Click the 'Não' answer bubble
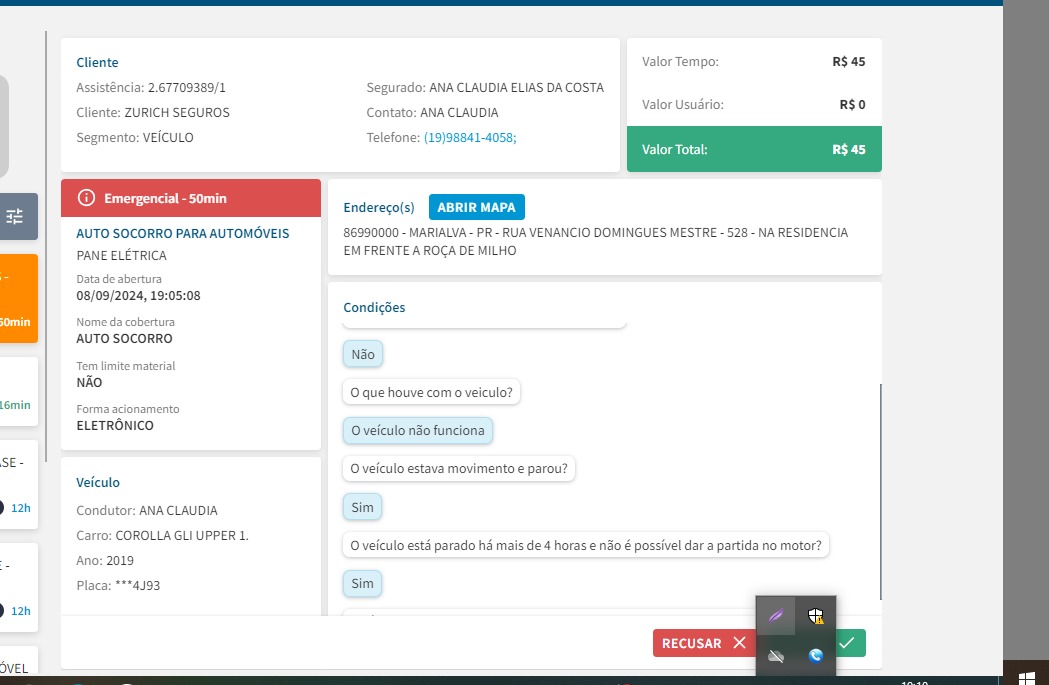Viewport: 1049px width, 685px height. coord(362,354)
